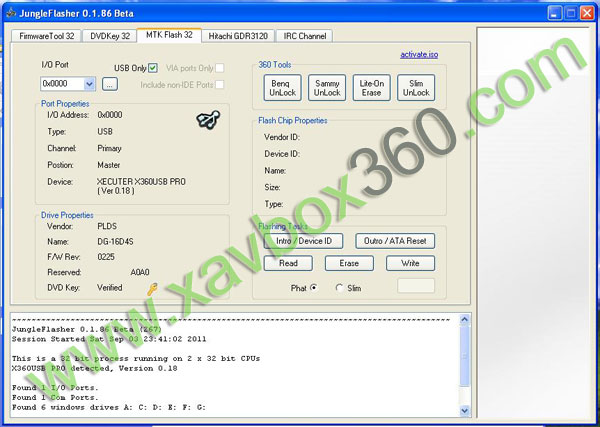Image resolution: width=600 pixels, height=427 pixels.
Task: Click the USB connection icon in Port Properties
Action: point(208,120)
